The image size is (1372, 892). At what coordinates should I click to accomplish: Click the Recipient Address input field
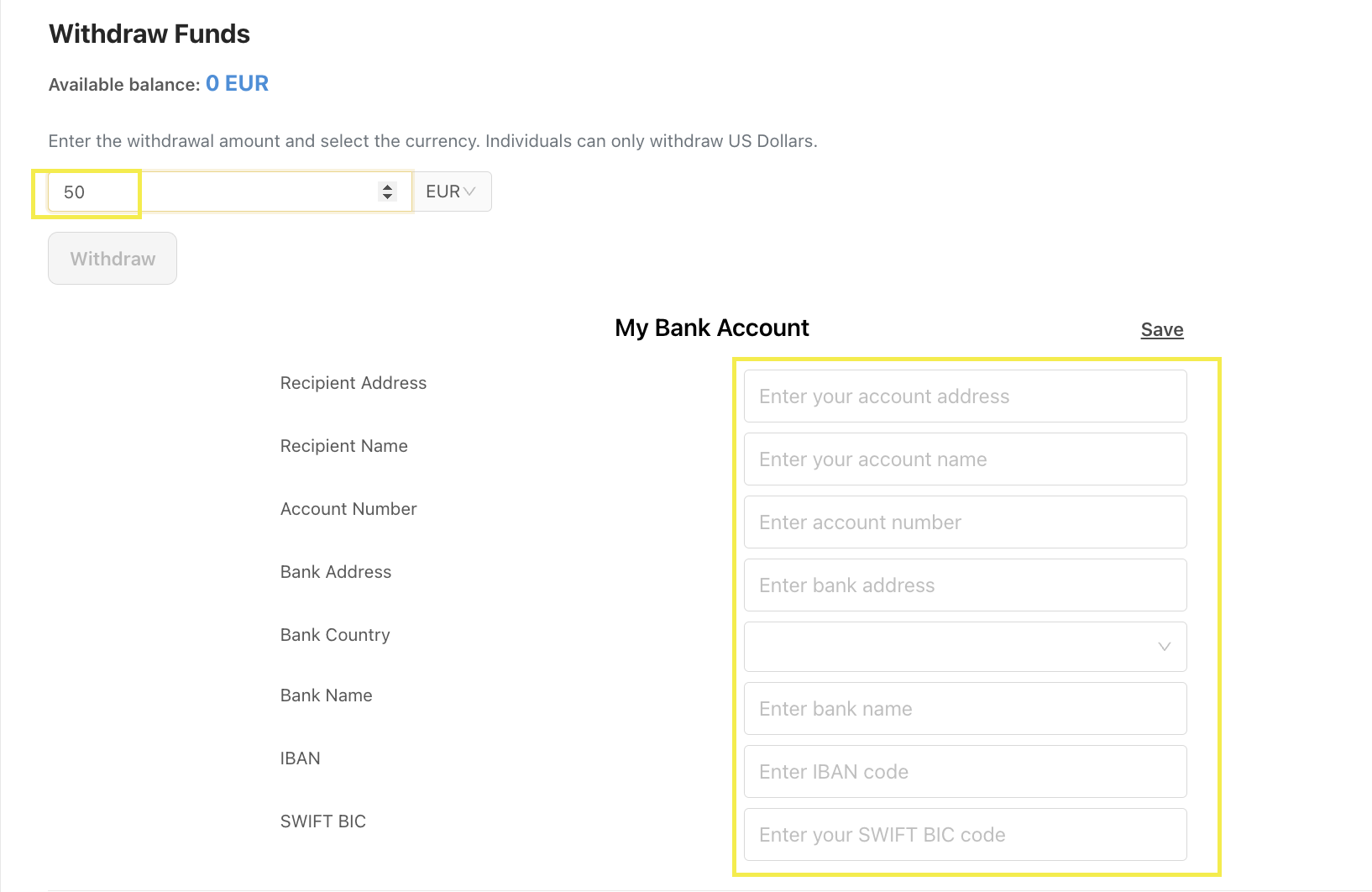[965, 396]
